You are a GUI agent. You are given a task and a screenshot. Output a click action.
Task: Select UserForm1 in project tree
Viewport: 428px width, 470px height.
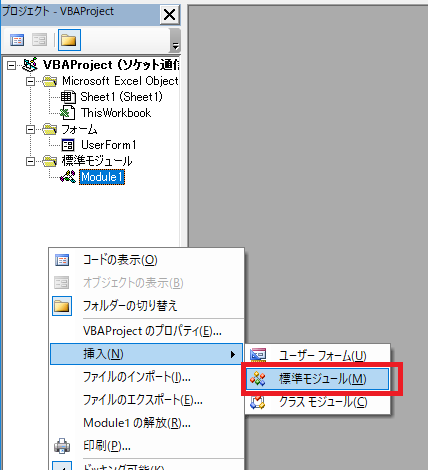109,145
